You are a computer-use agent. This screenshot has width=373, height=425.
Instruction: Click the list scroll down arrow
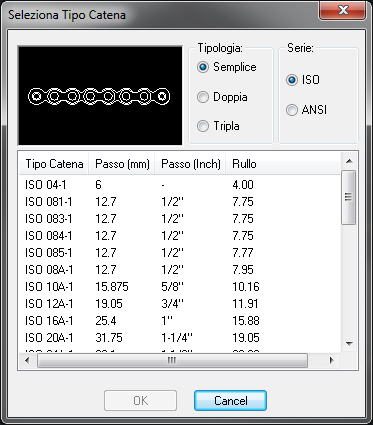click(x=349, y=344)
